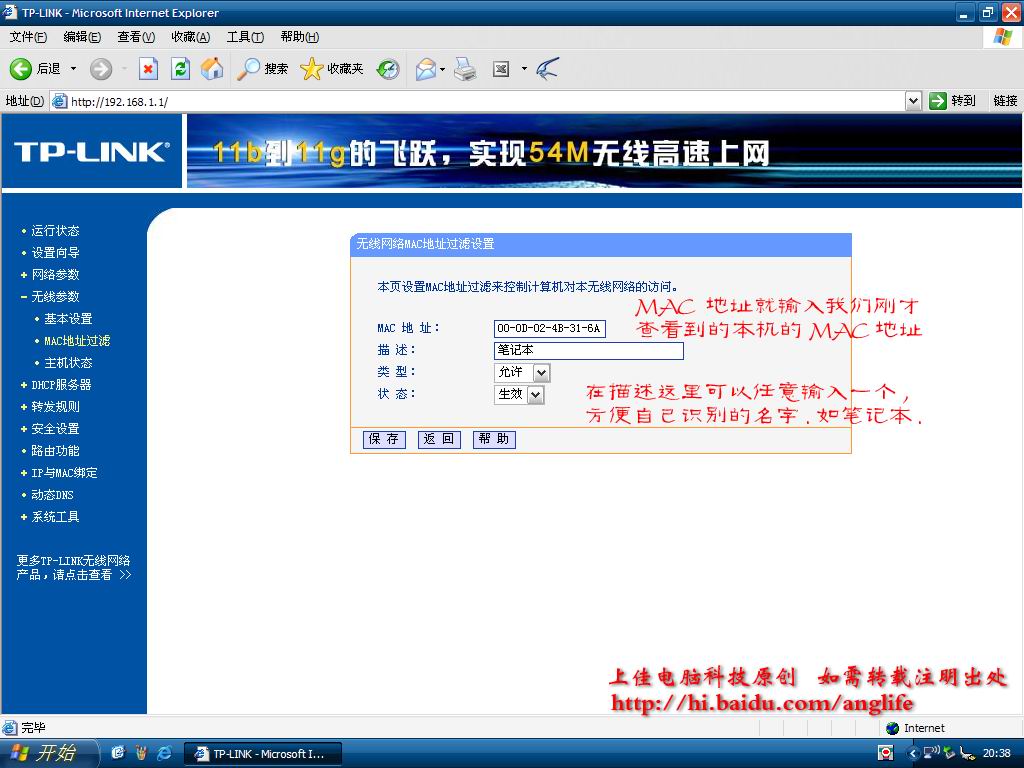Image resolution: width=1024 pixels, height=768 pixels.
Task: Open Back button history dropdown arrow
Action: pyautogui.click(x=73, y=69)
